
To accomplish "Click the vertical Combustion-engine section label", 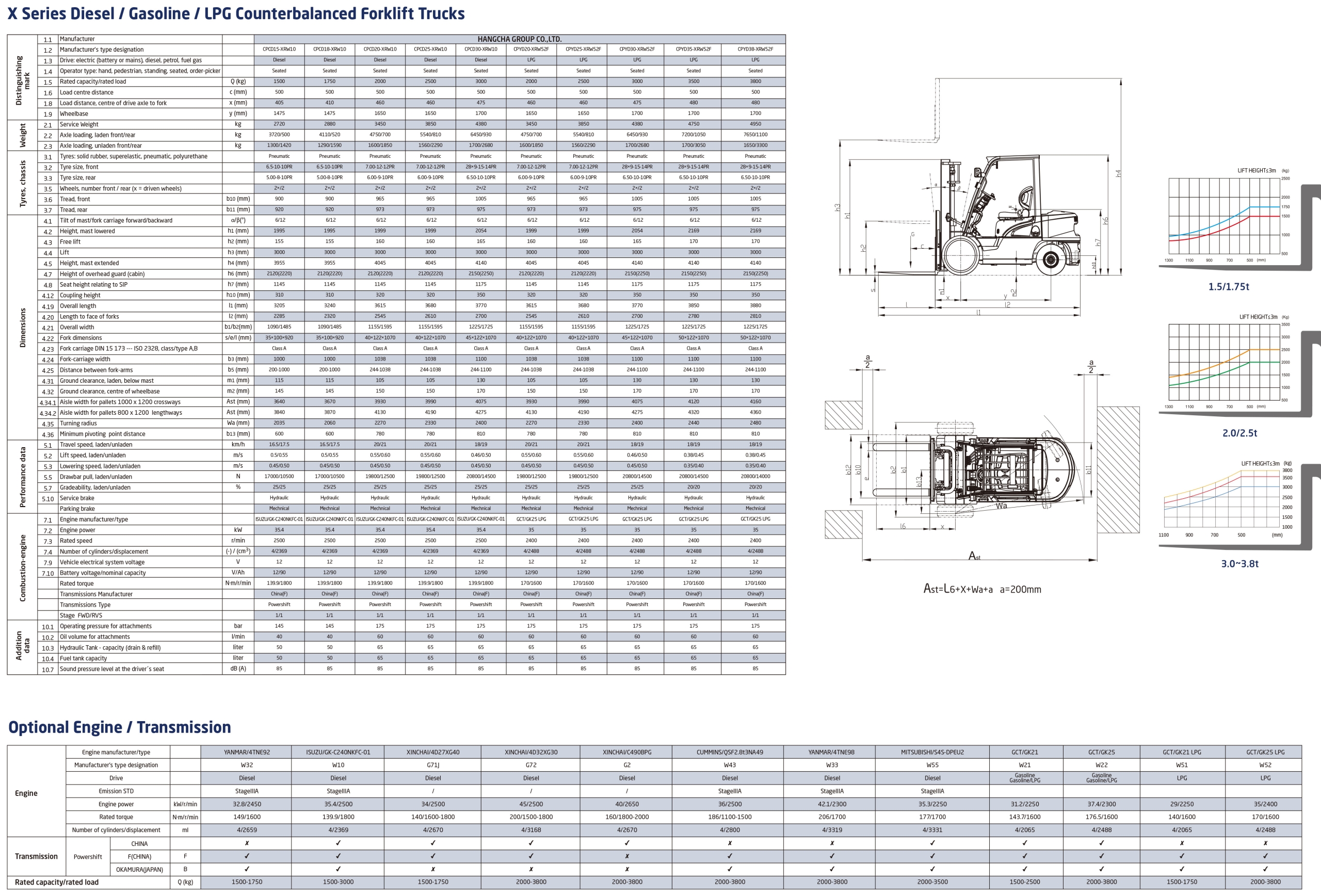I will tap(23, 567).
